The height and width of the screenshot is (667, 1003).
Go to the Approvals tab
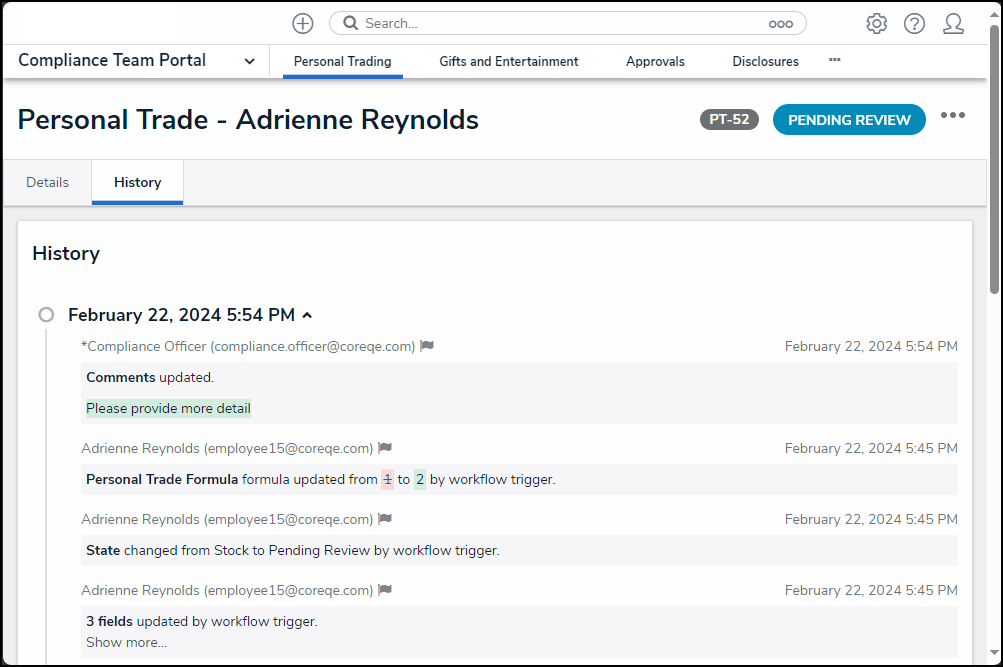655,61
